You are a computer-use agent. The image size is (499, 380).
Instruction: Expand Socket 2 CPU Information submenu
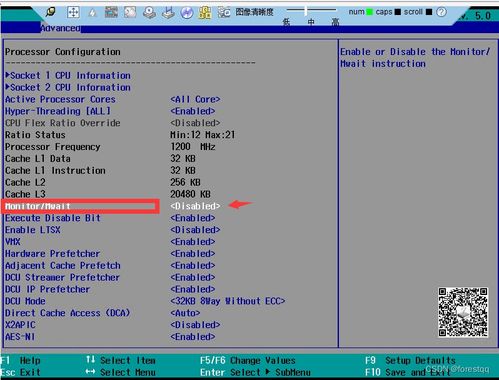[68, 88]
